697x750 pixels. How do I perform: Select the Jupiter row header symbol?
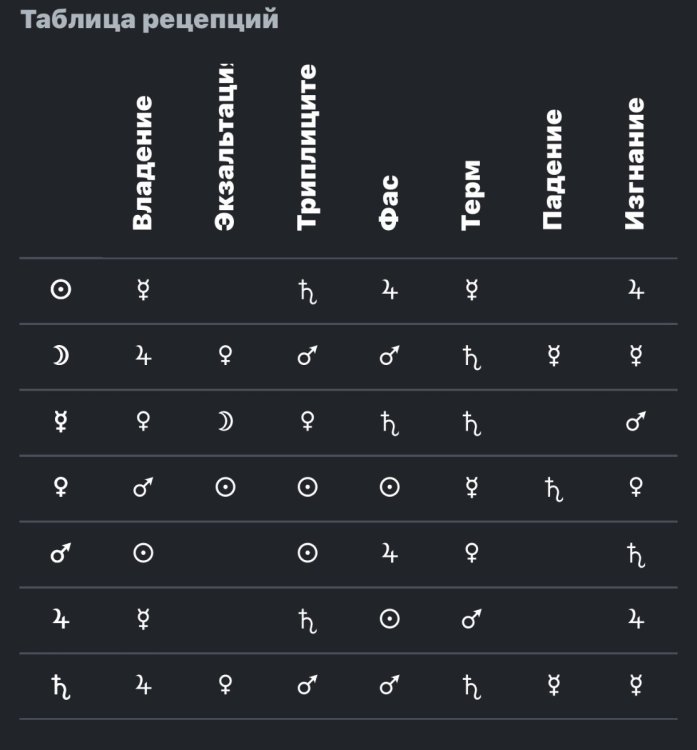point(60,619)
